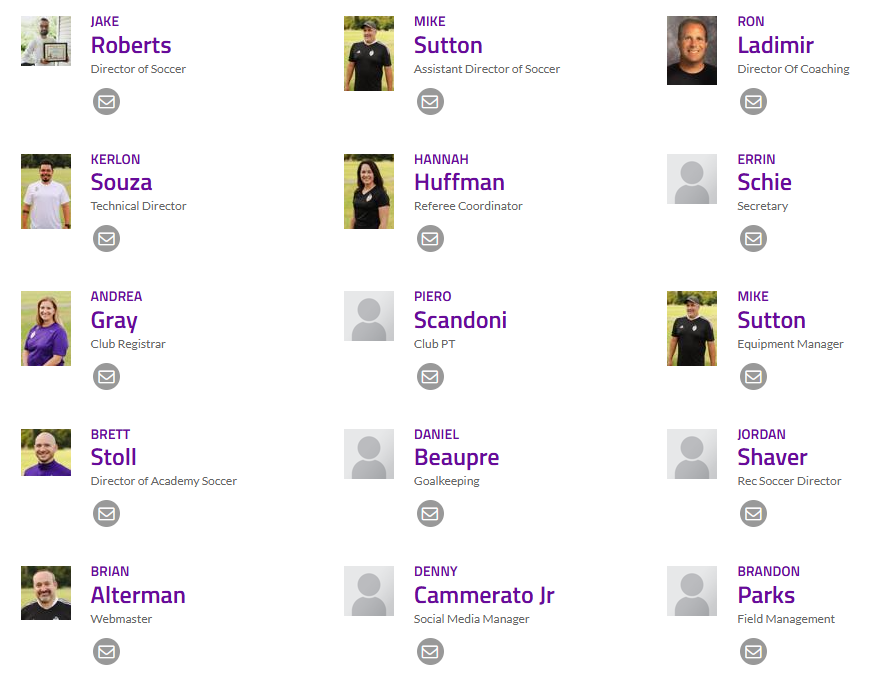Open Denny Cammerato Jr's profile name
The image size is (876, 677).
tap(484, 595)
